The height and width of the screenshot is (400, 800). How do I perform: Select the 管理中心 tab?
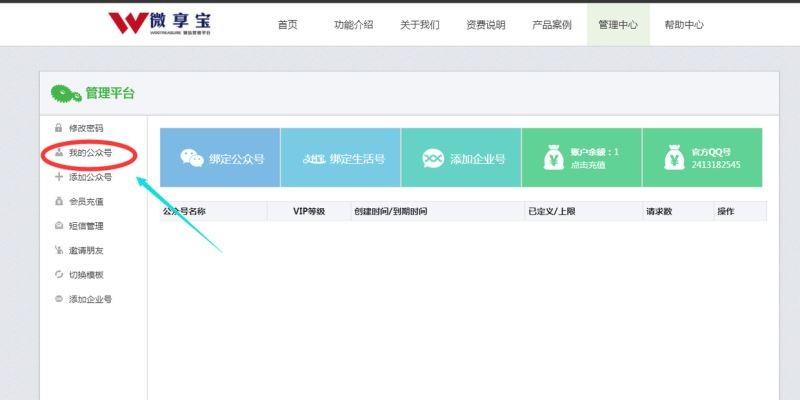coord(618,24)
